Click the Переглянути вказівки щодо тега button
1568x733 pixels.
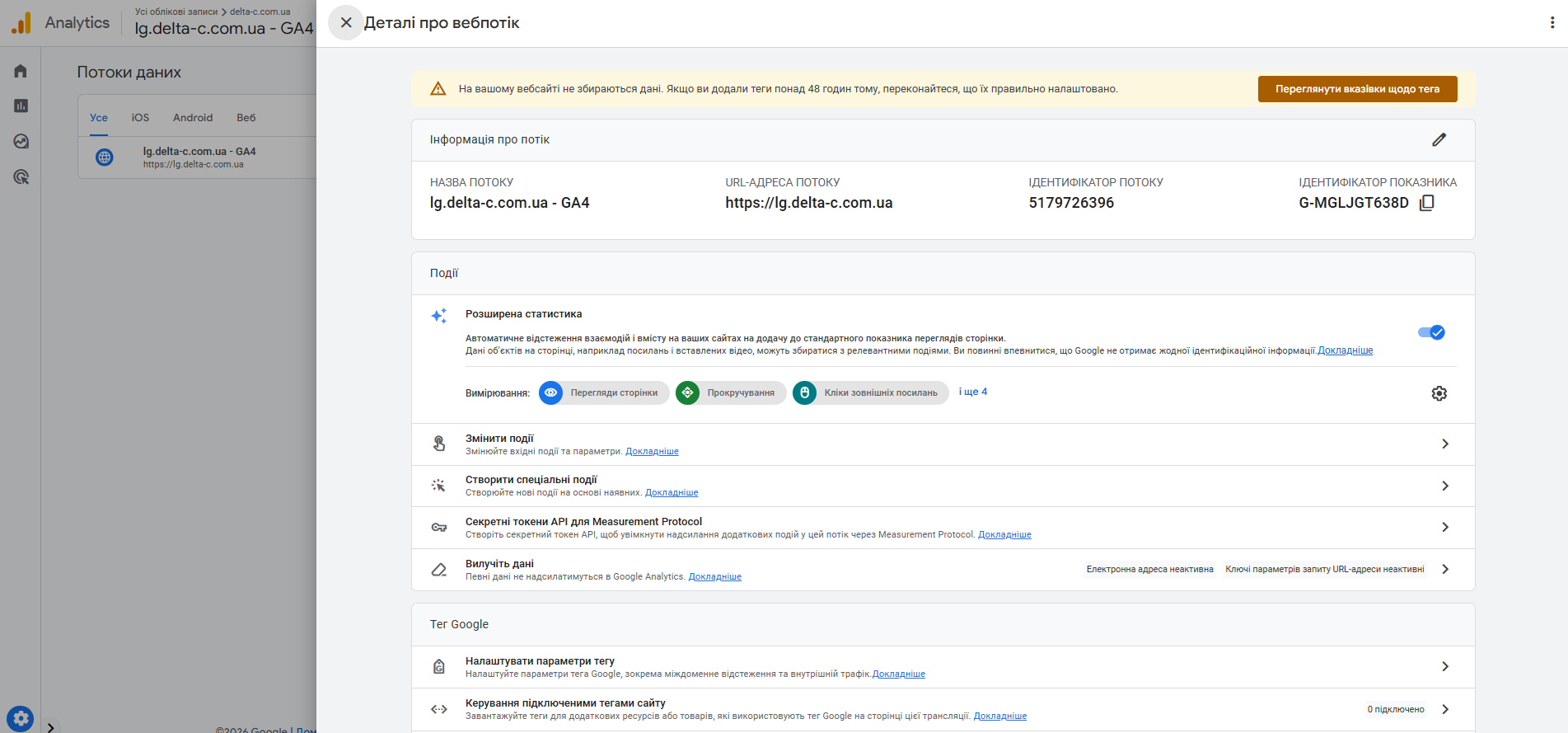pos(1357,89)
